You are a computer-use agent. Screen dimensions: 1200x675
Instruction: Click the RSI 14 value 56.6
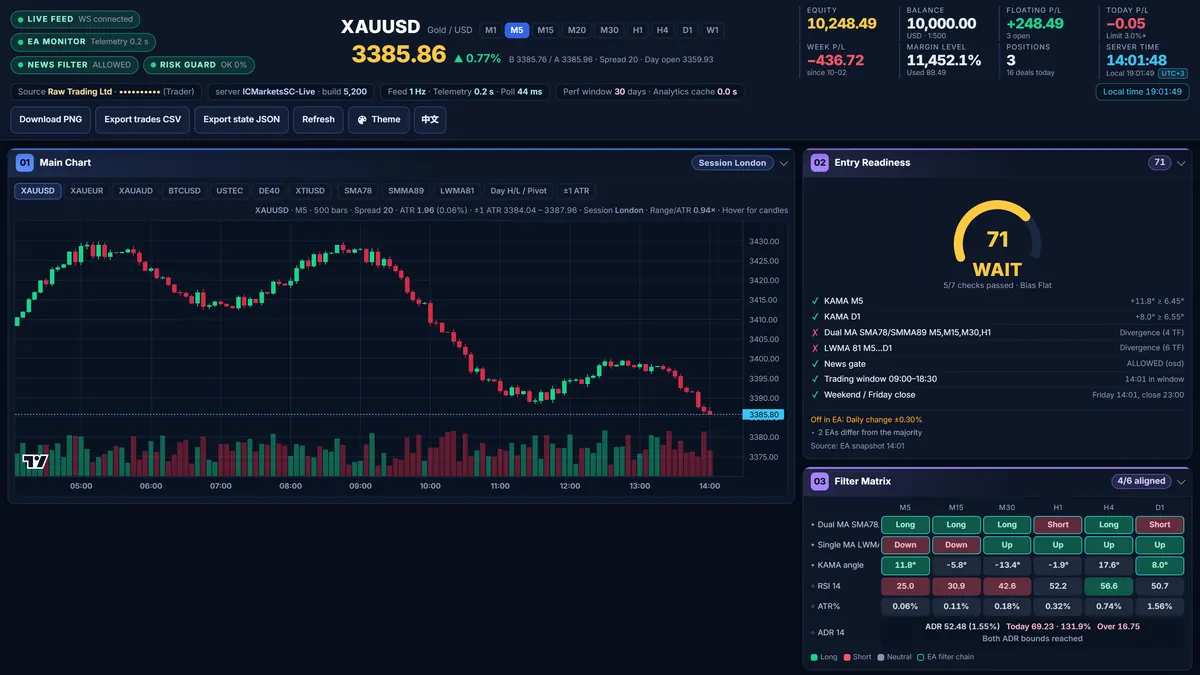coord(1109,586)
